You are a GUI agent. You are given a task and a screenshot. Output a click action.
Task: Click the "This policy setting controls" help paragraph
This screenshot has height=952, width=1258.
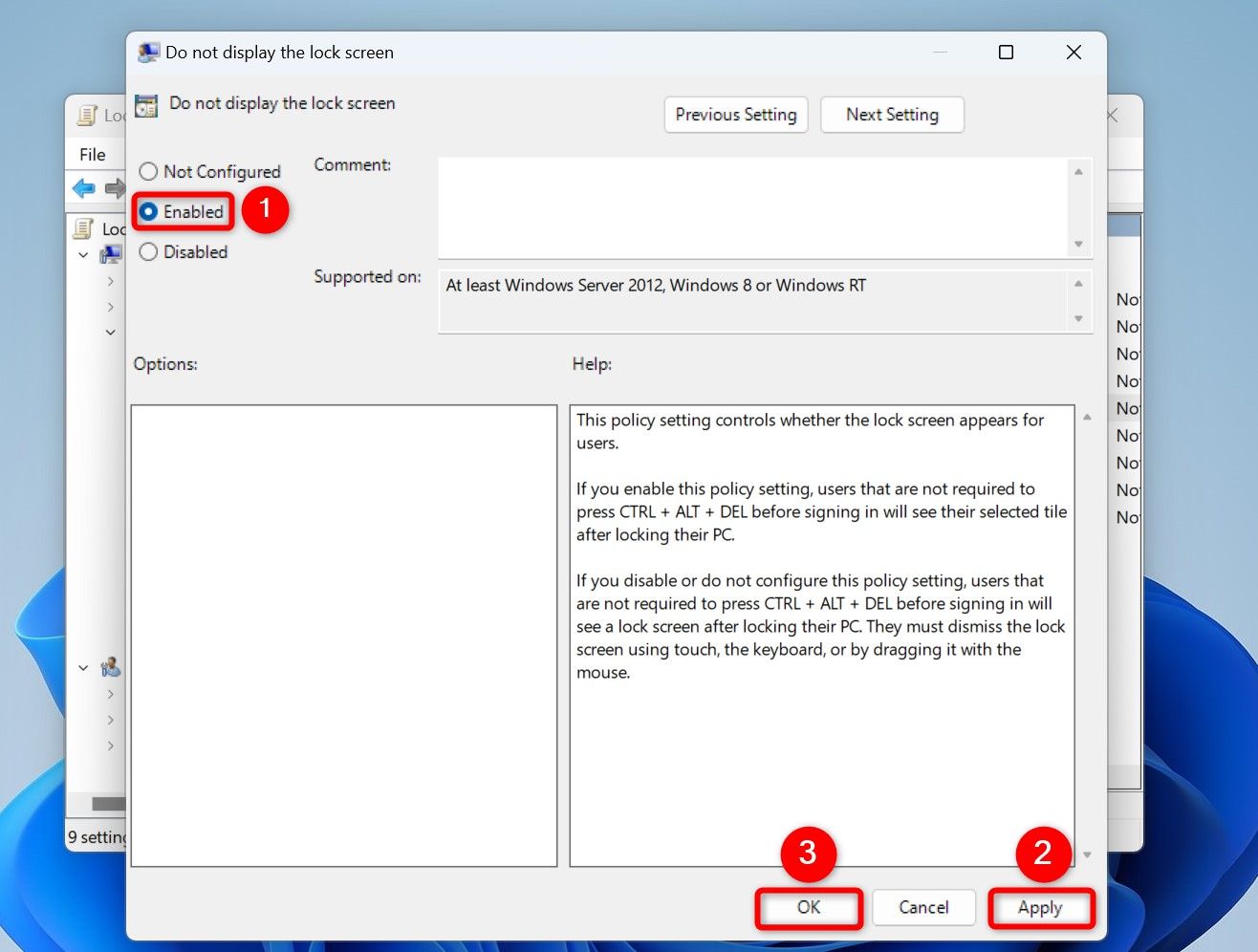pyautogui.click(x=811, y=431)
